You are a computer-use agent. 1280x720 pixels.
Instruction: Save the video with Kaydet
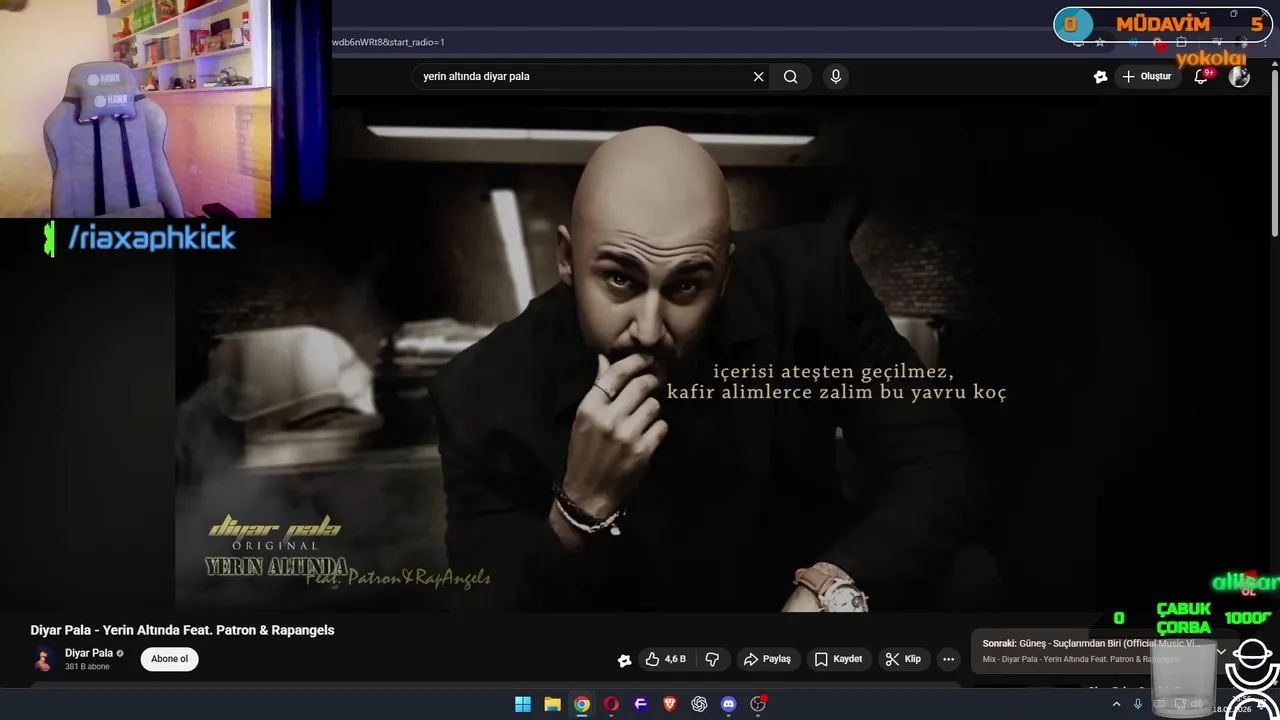click(838, 659)
